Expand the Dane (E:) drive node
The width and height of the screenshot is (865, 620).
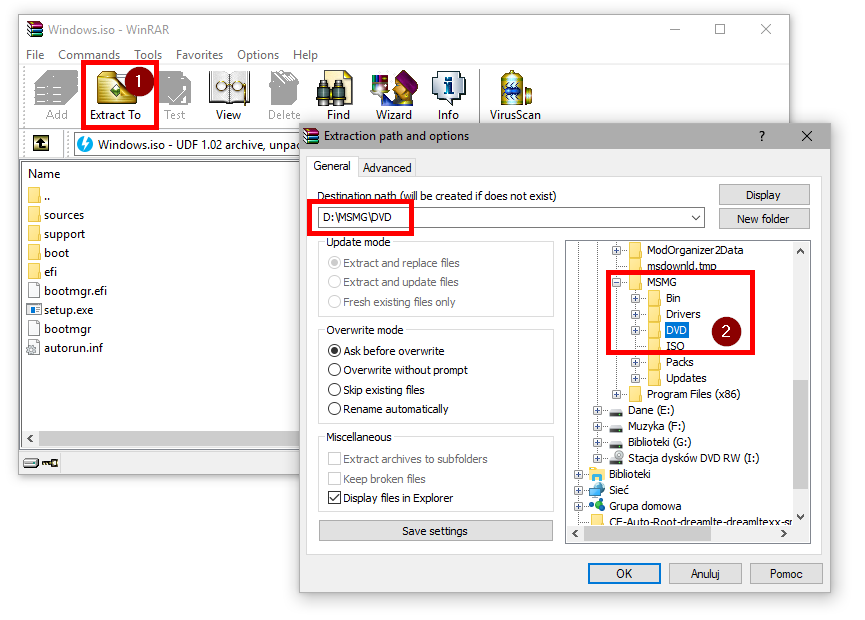597,410
